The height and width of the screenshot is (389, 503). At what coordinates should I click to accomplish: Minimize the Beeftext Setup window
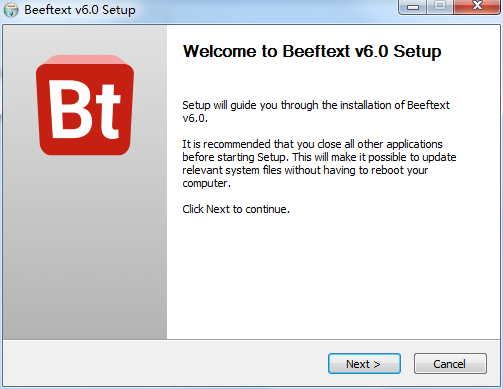pos(413,7)
